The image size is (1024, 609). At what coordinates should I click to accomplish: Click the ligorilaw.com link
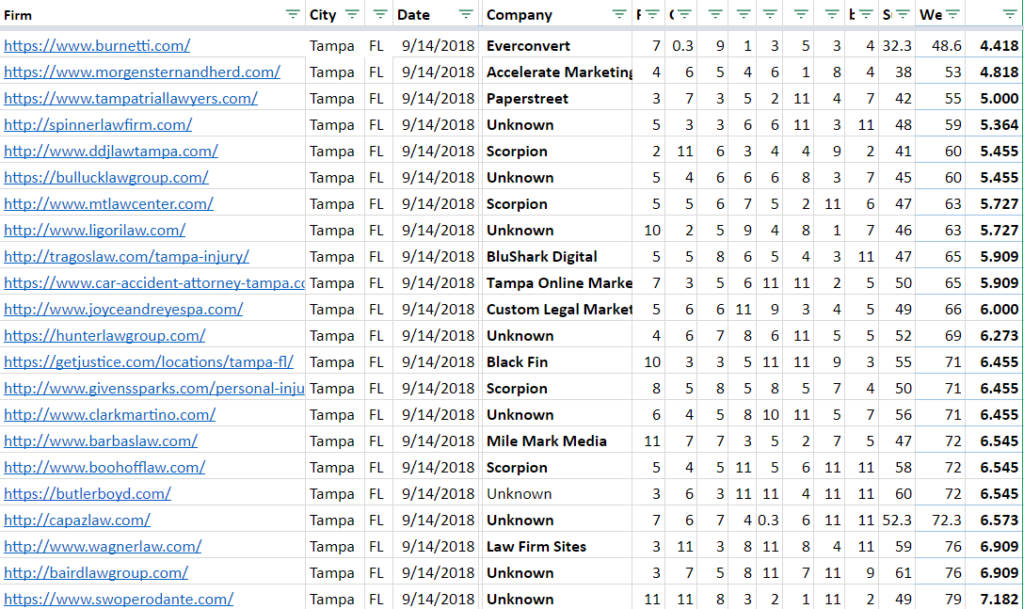(95, 230)
